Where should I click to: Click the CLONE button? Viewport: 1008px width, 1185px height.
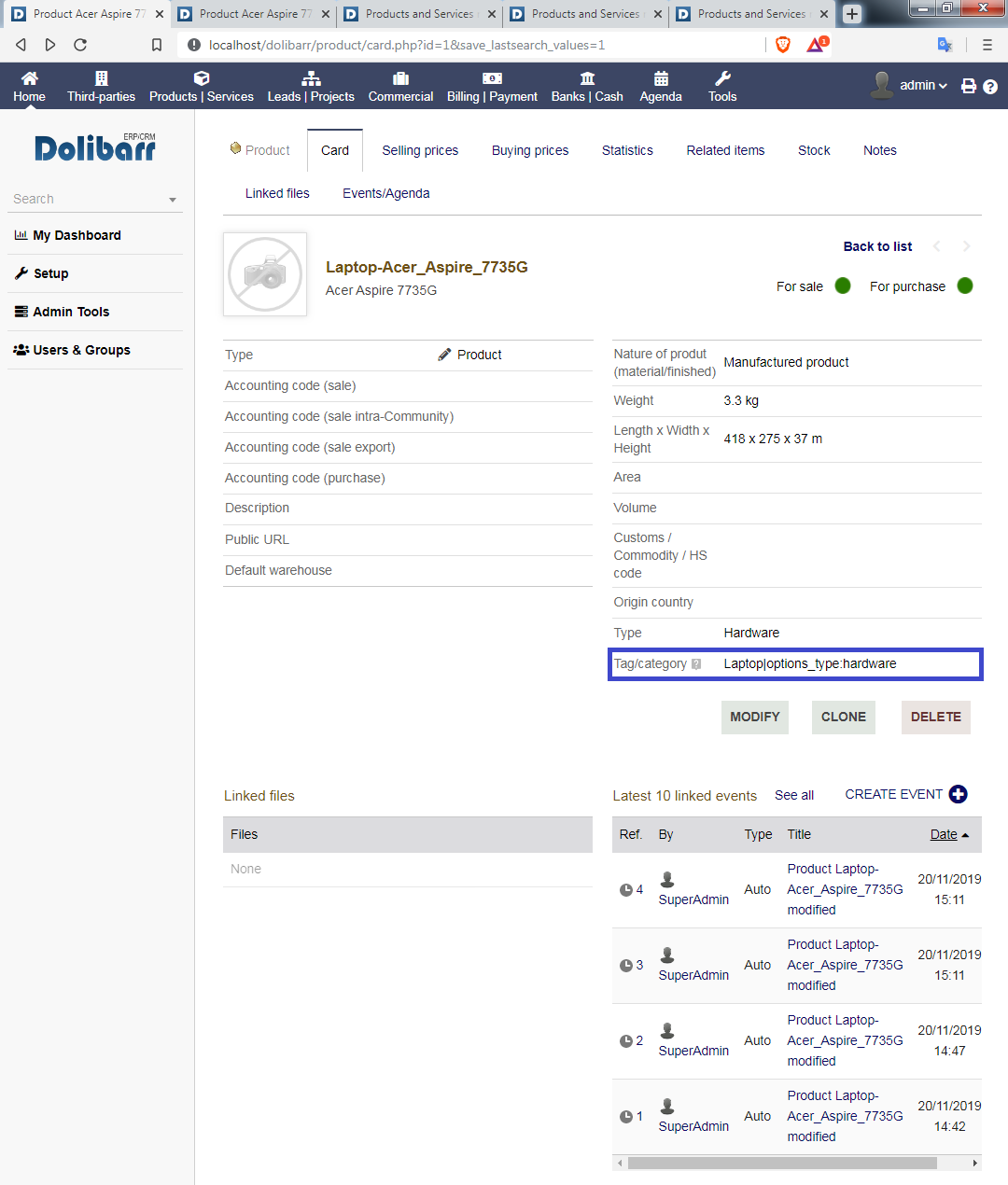coord(844,717)
